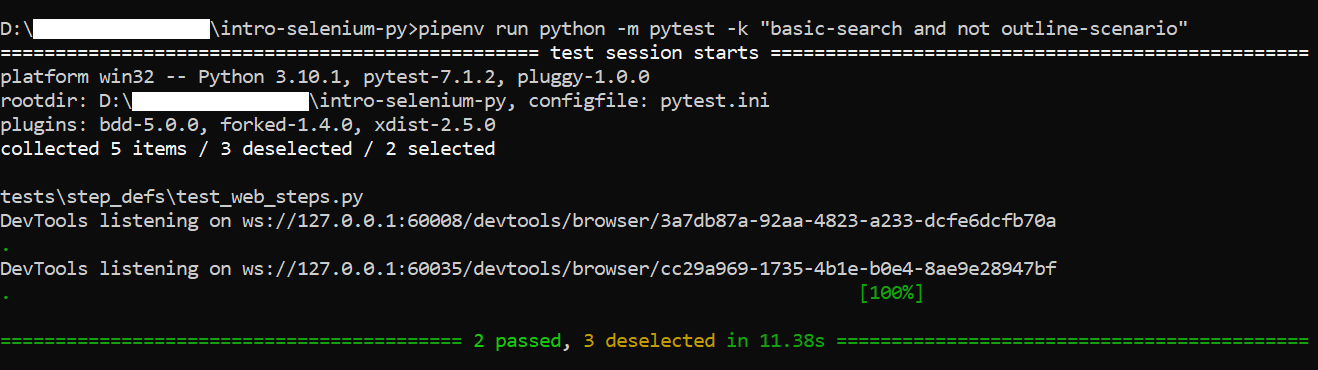Click the configfile pytest.ini text
The width and height of the screenshot is (1318, 370).
(650, 101)
